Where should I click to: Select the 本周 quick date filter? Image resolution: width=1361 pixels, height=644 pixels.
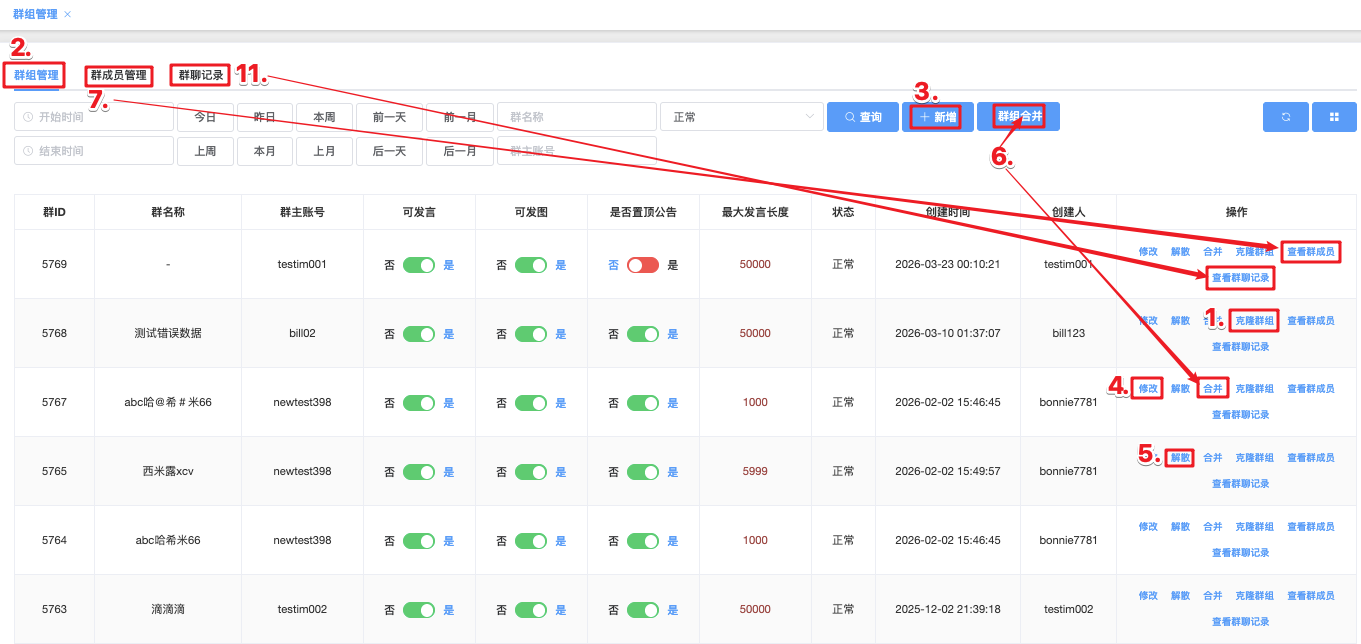pos(324,117)
